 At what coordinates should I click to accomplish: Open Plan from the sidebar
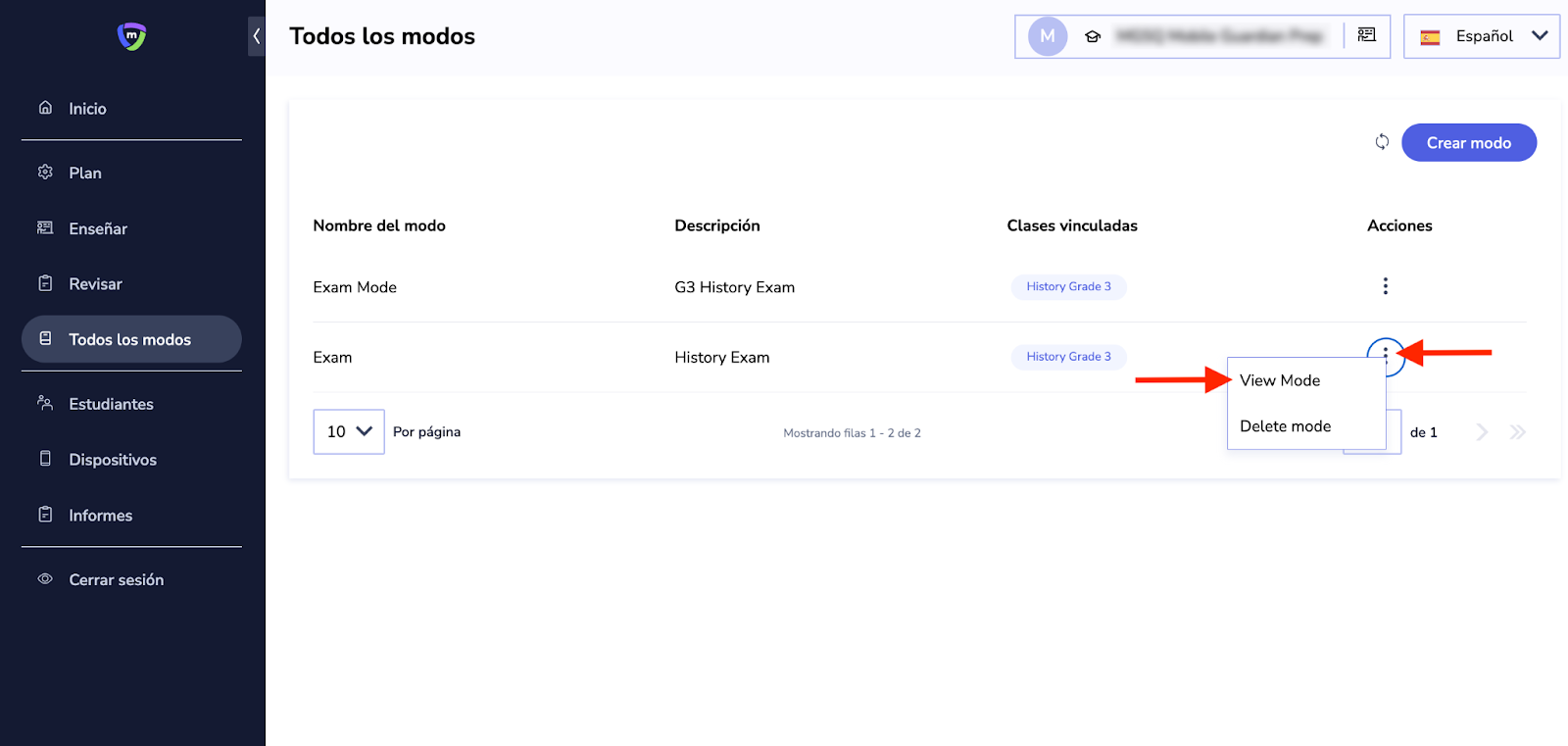coord(85,173)
